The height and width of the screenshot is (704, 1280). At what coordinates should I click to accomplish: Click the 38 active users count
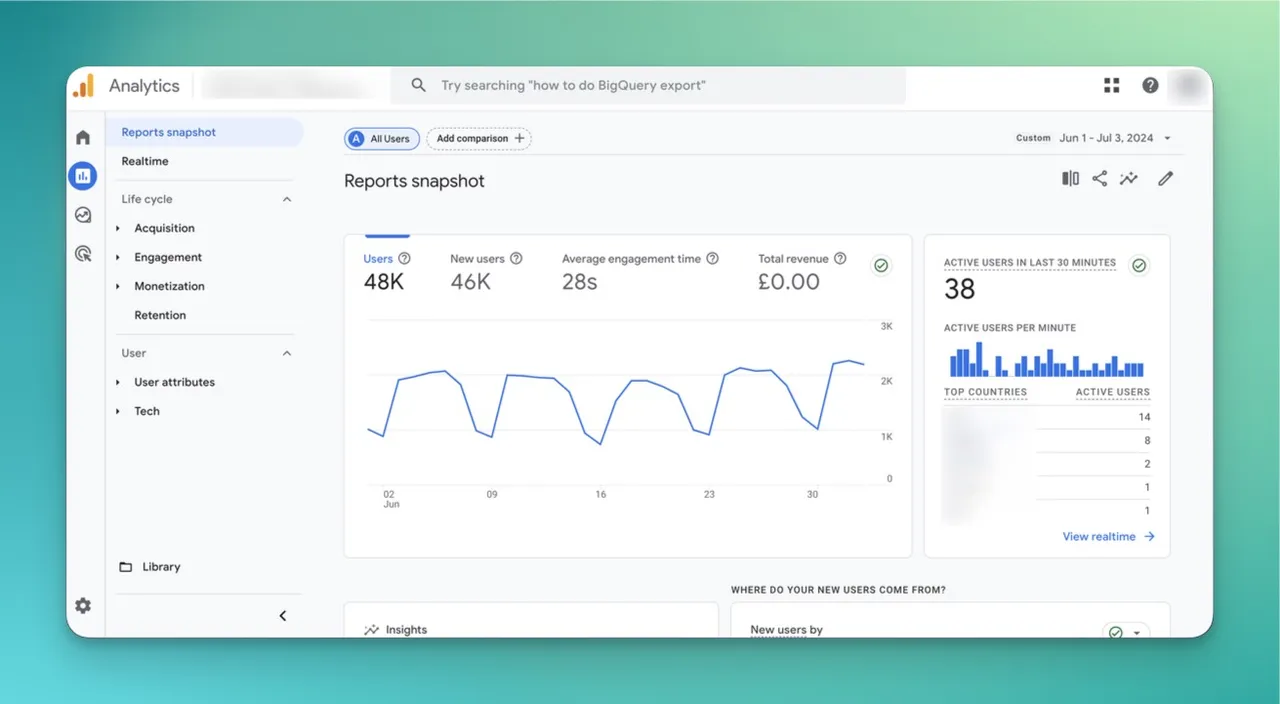pyautogui.click(x=959, y=290)
